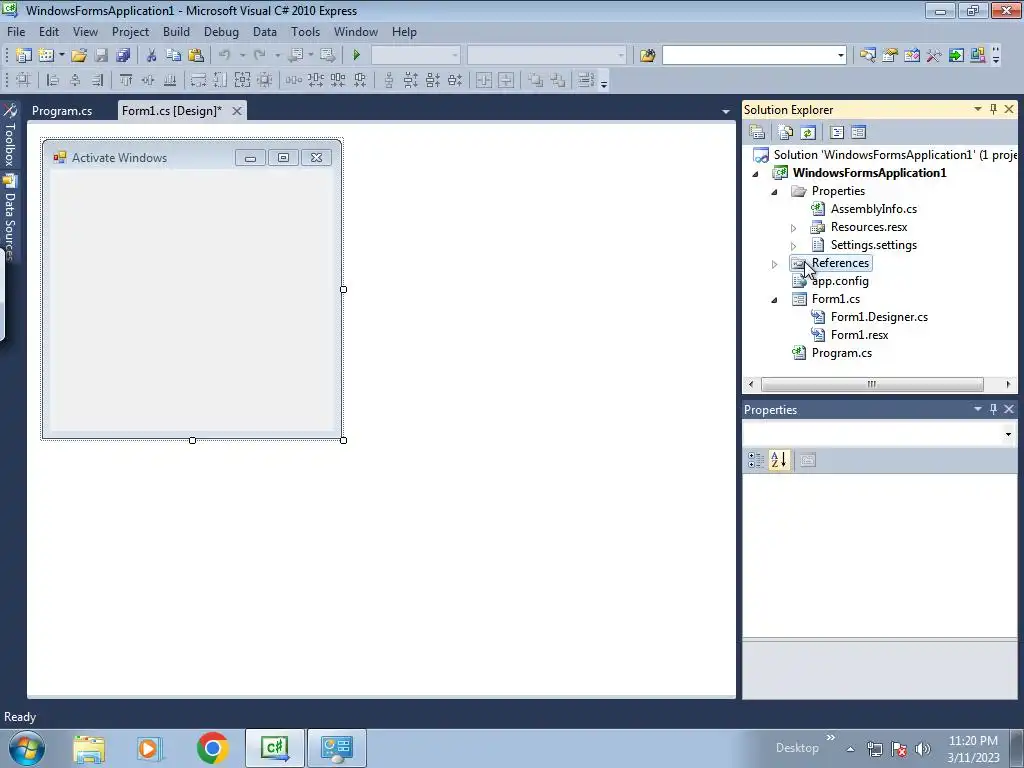
Task: Open the Project menu
Action: (130, 31)
